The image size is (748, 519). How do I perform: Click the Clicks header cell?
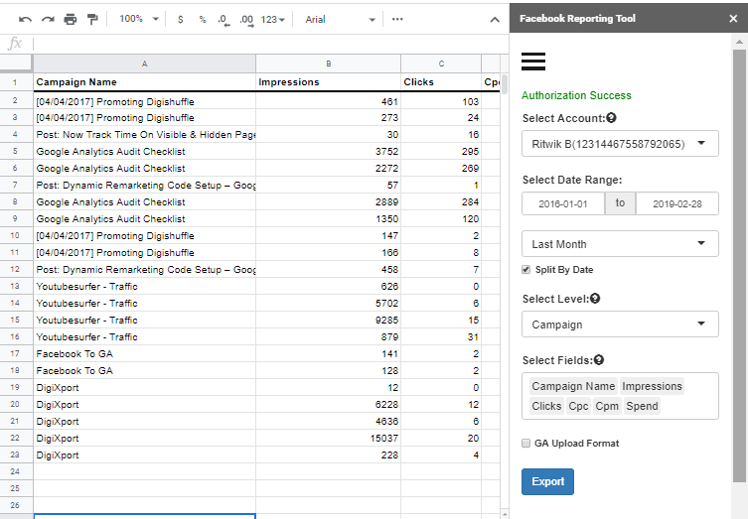pyautogui.click(x=441, y=82)
